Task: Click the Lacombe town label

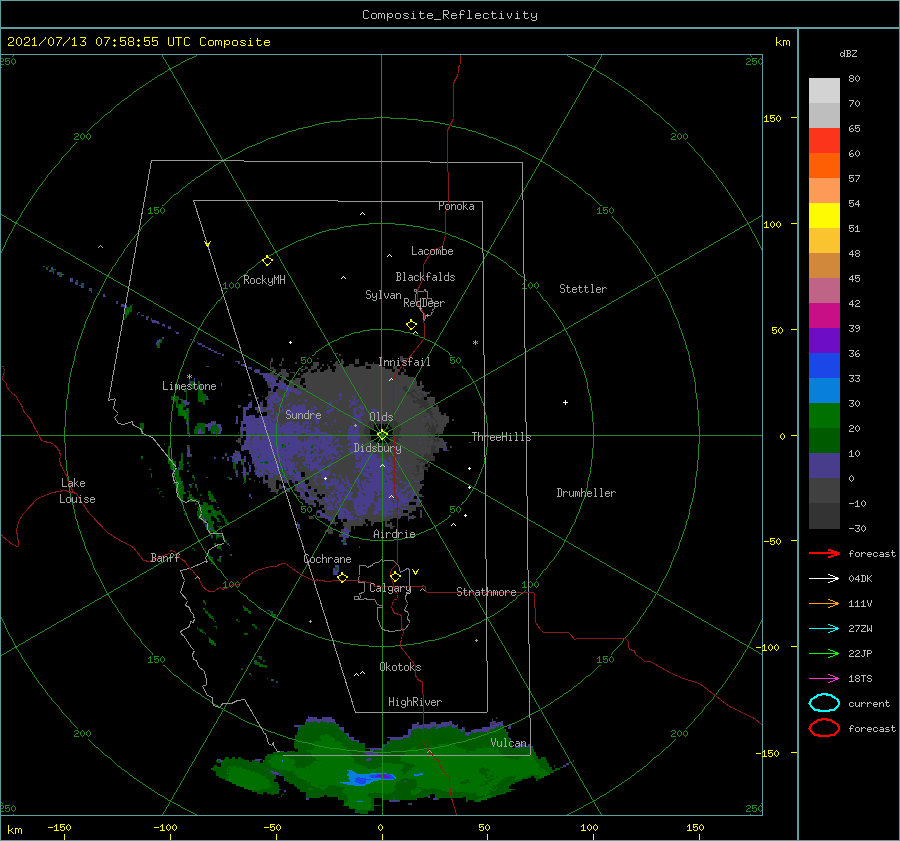Action: (432, 251)
